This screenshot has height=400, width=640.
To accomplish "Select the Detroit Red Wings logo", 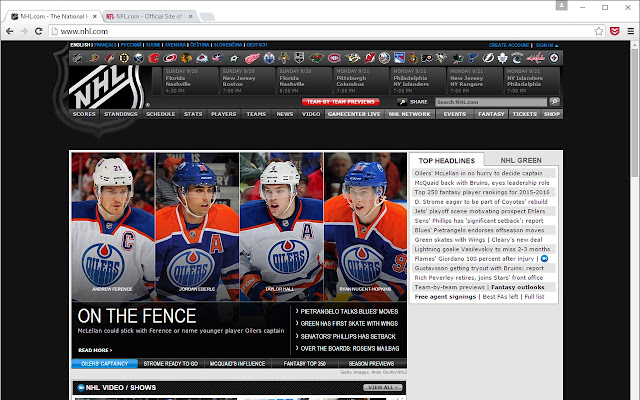I will [x=252, y=58].
